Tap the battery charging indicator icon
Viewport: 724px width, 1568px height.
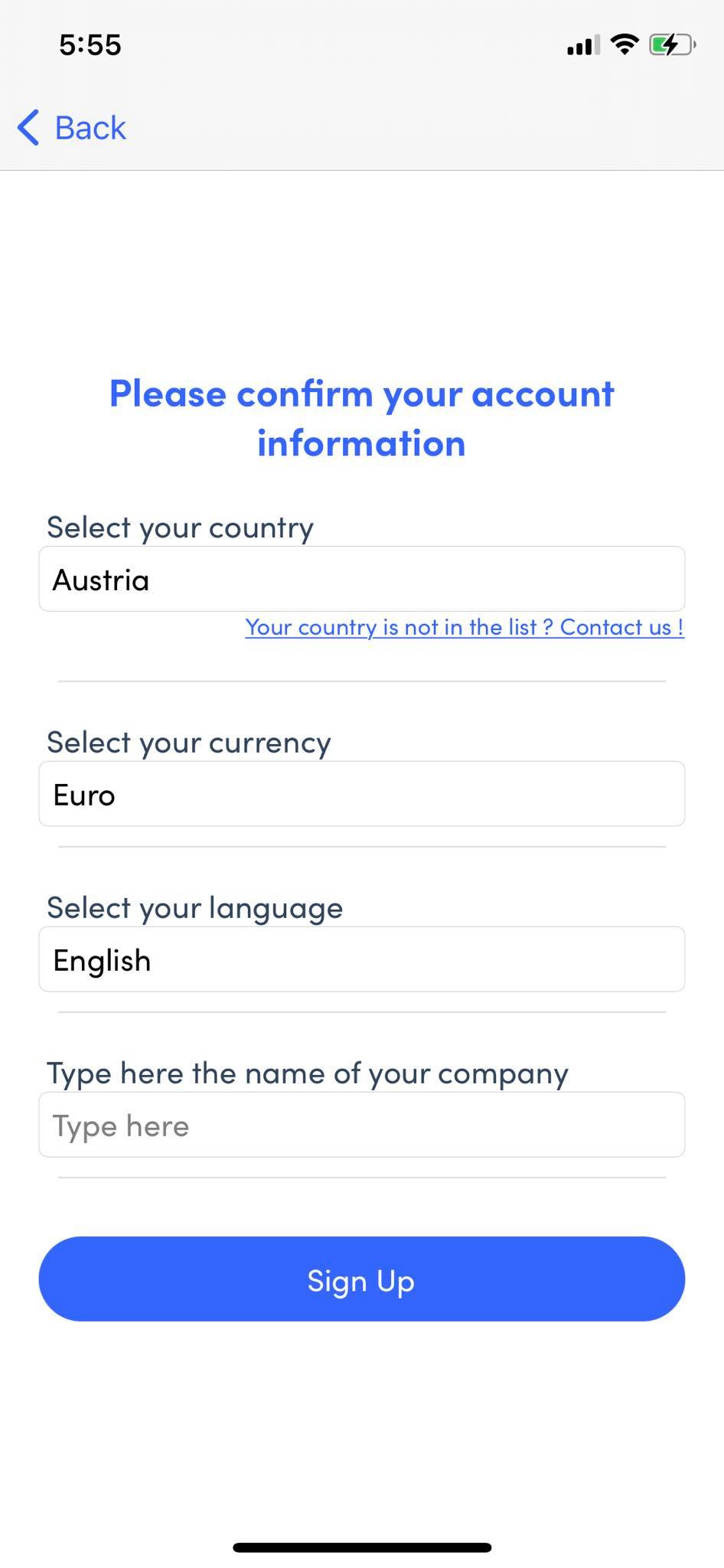(671, 45)
